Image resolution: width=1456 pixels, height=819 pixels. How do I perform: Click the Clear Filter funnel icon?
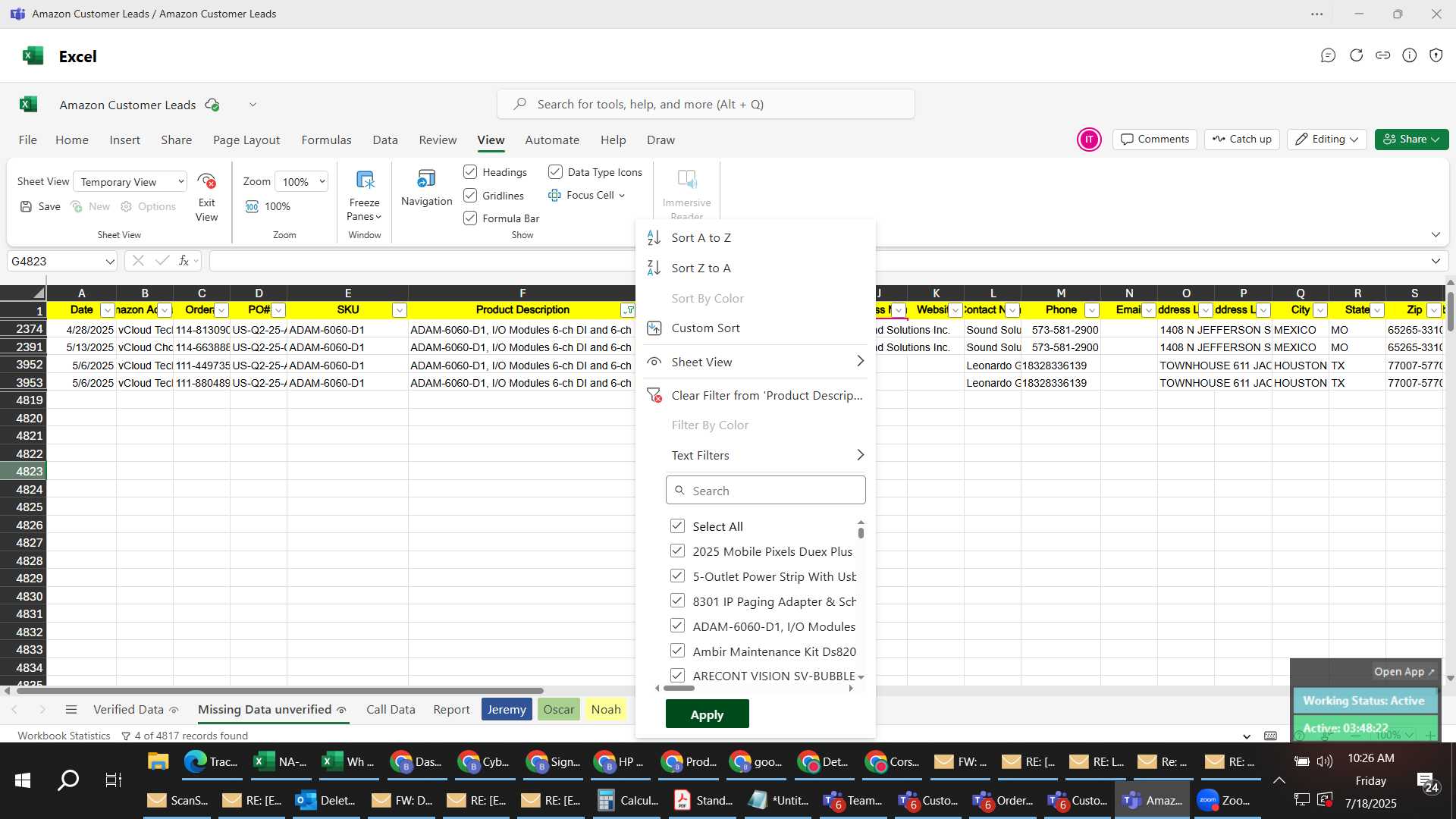click(654, 395)
